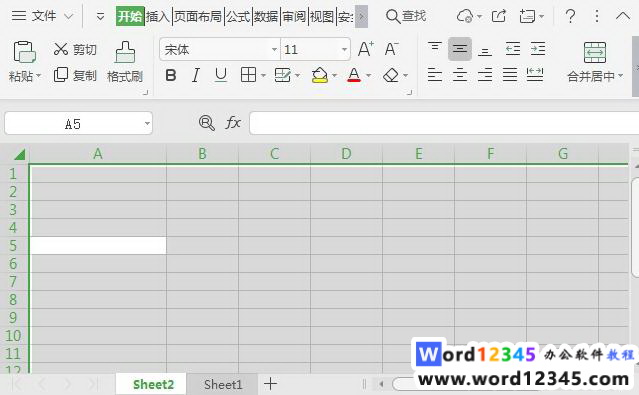This screenshot has height=395, width=639.
Task: Open the 公式 ribbon tab
Action: tap(238, 16)
